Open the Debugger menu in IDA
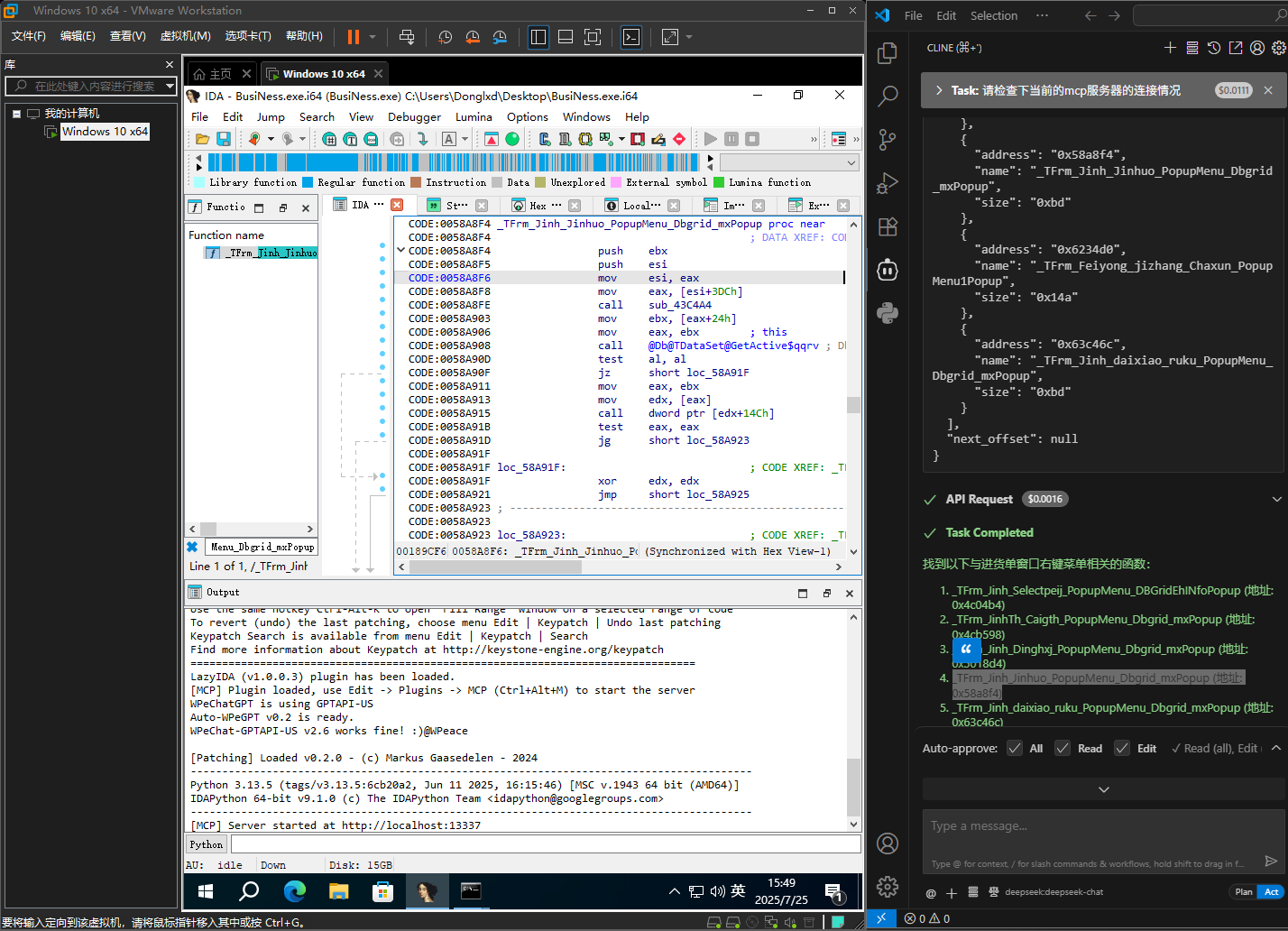 point(414,117)
